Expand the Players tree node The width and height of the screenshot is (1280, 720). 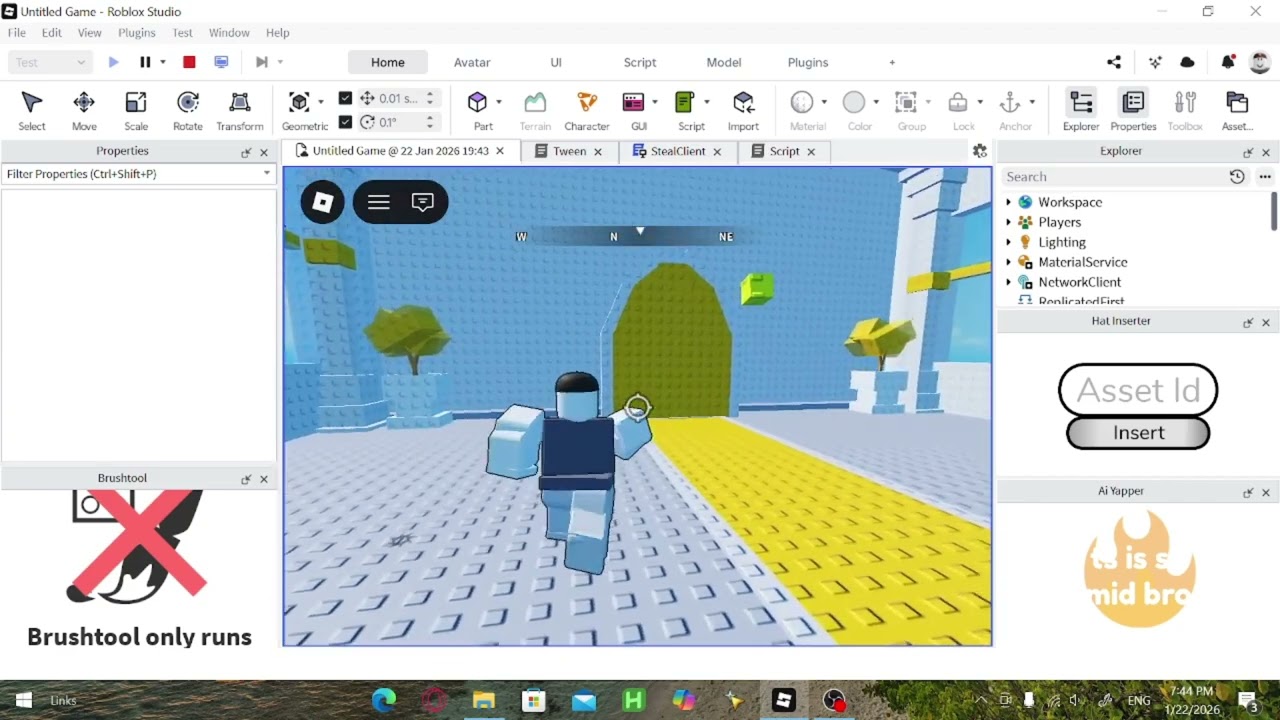pos(1008,222)
